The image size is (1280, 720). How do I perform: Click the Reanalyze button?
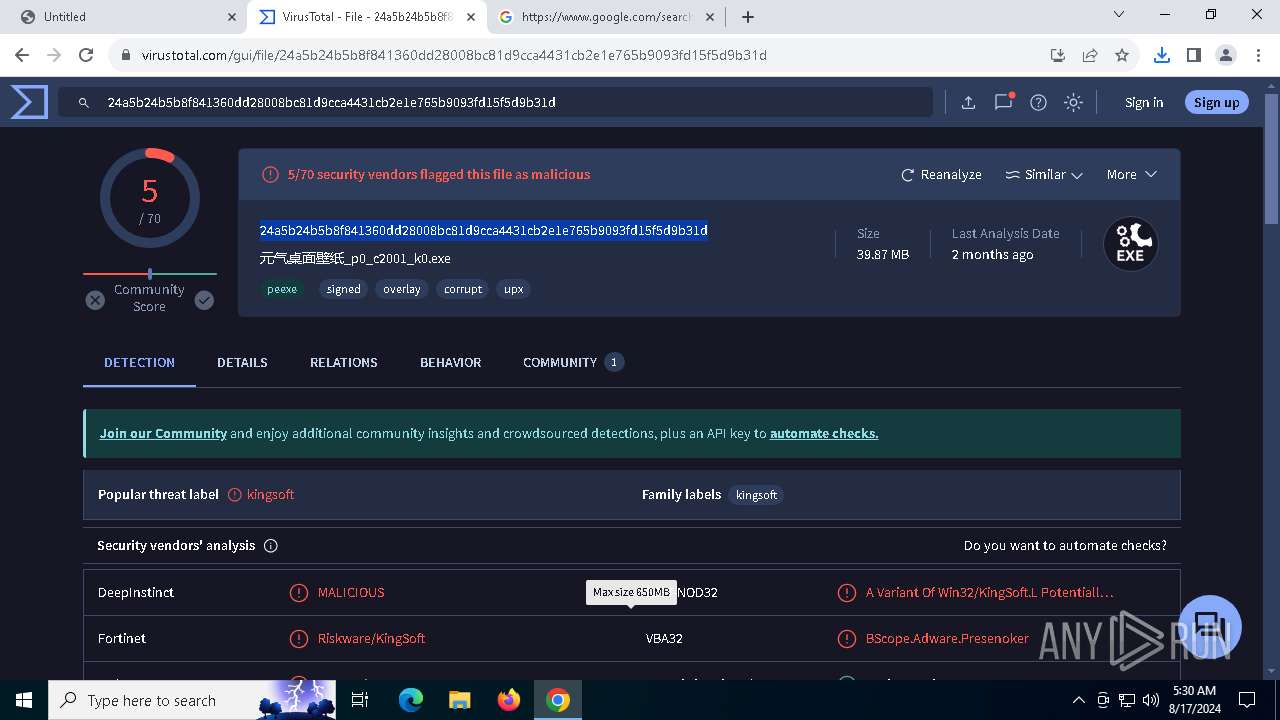941,174
